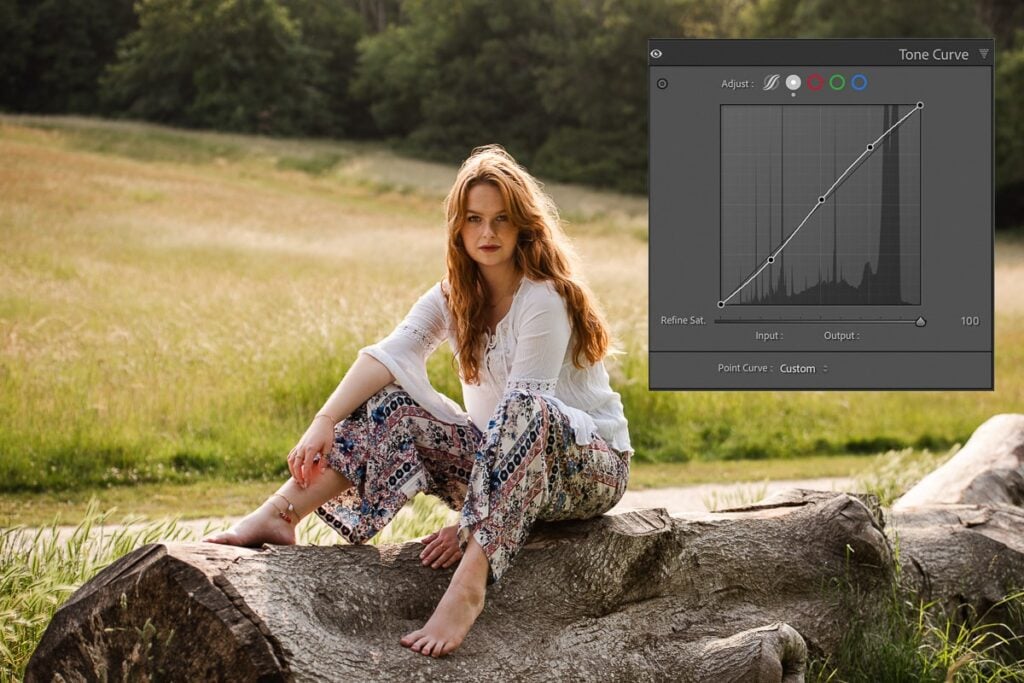Image resolution: width=1024 pixels, height=683 pixels.
Task: Click the indicator dot under the point curve icon
Action: 793,97
